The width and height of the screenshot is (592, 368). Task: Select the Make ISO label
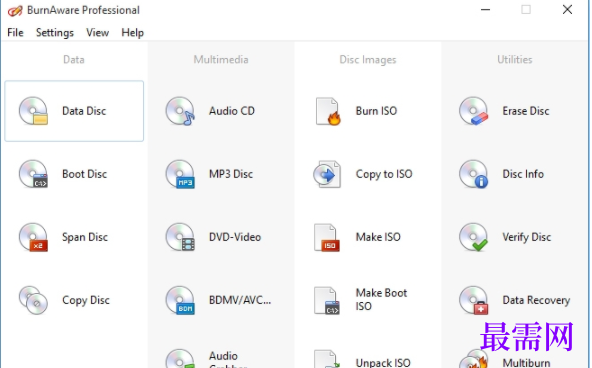378,237
